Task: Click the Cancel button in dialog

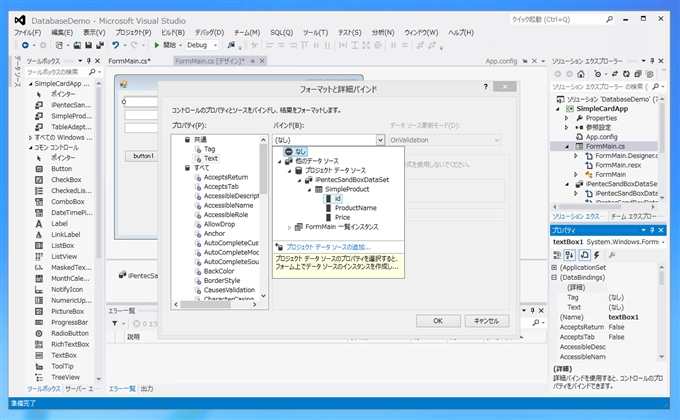Action: tap(487, 321)
